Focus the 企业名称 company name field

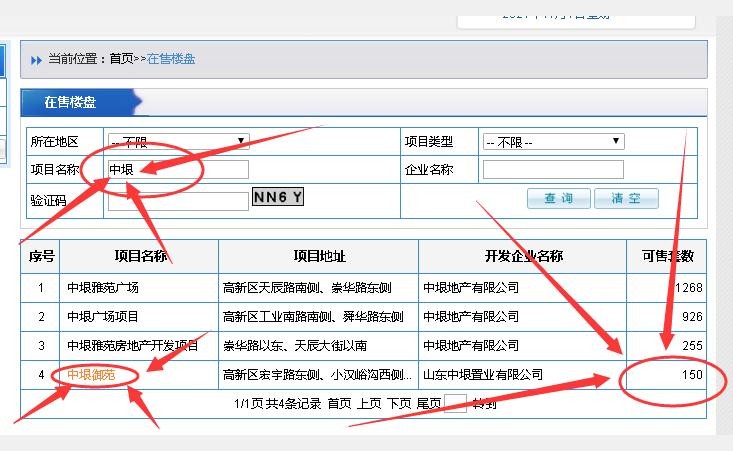tap(552, 169)
